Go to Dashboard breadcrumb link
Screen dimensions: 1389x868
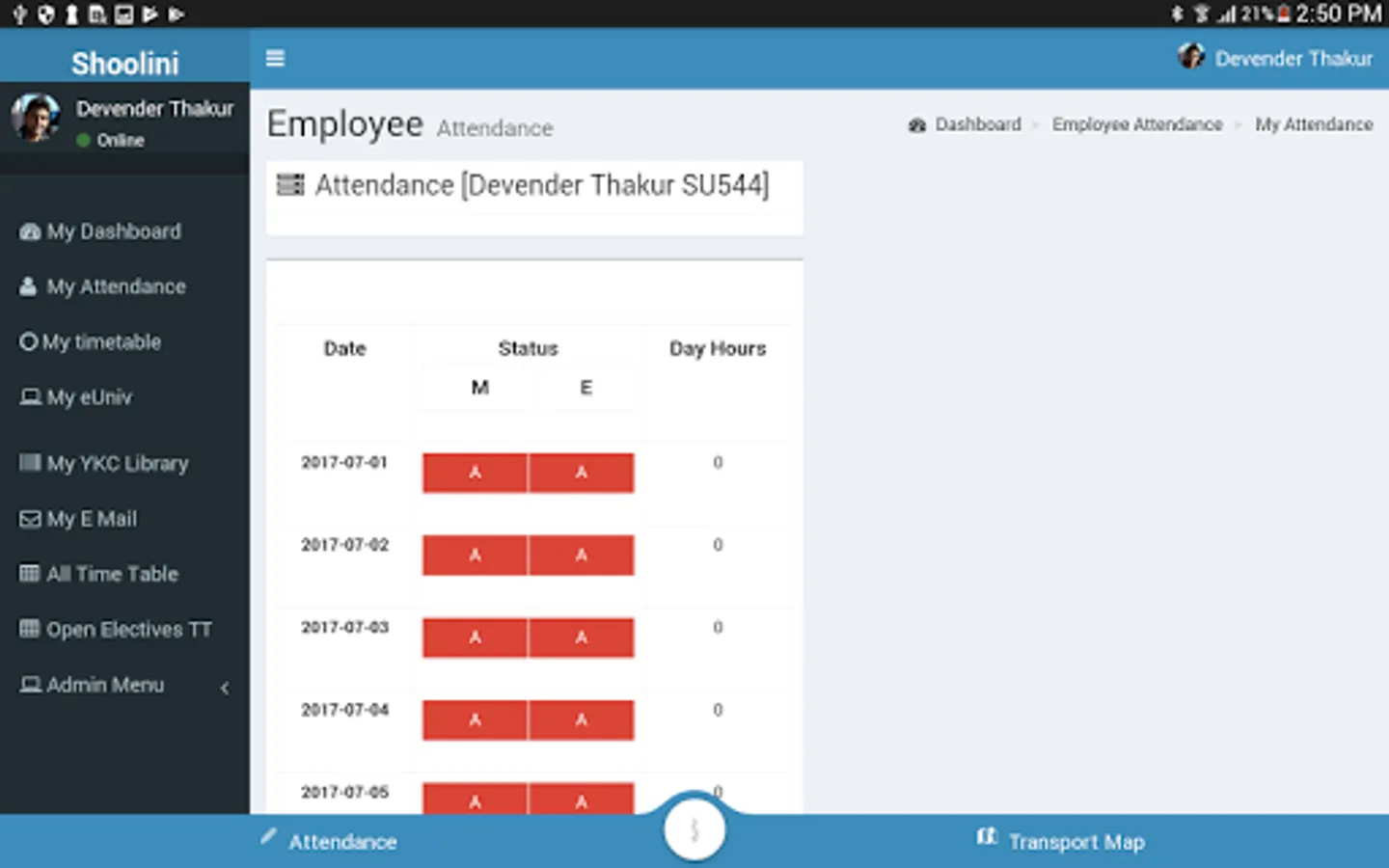[978, 124]
